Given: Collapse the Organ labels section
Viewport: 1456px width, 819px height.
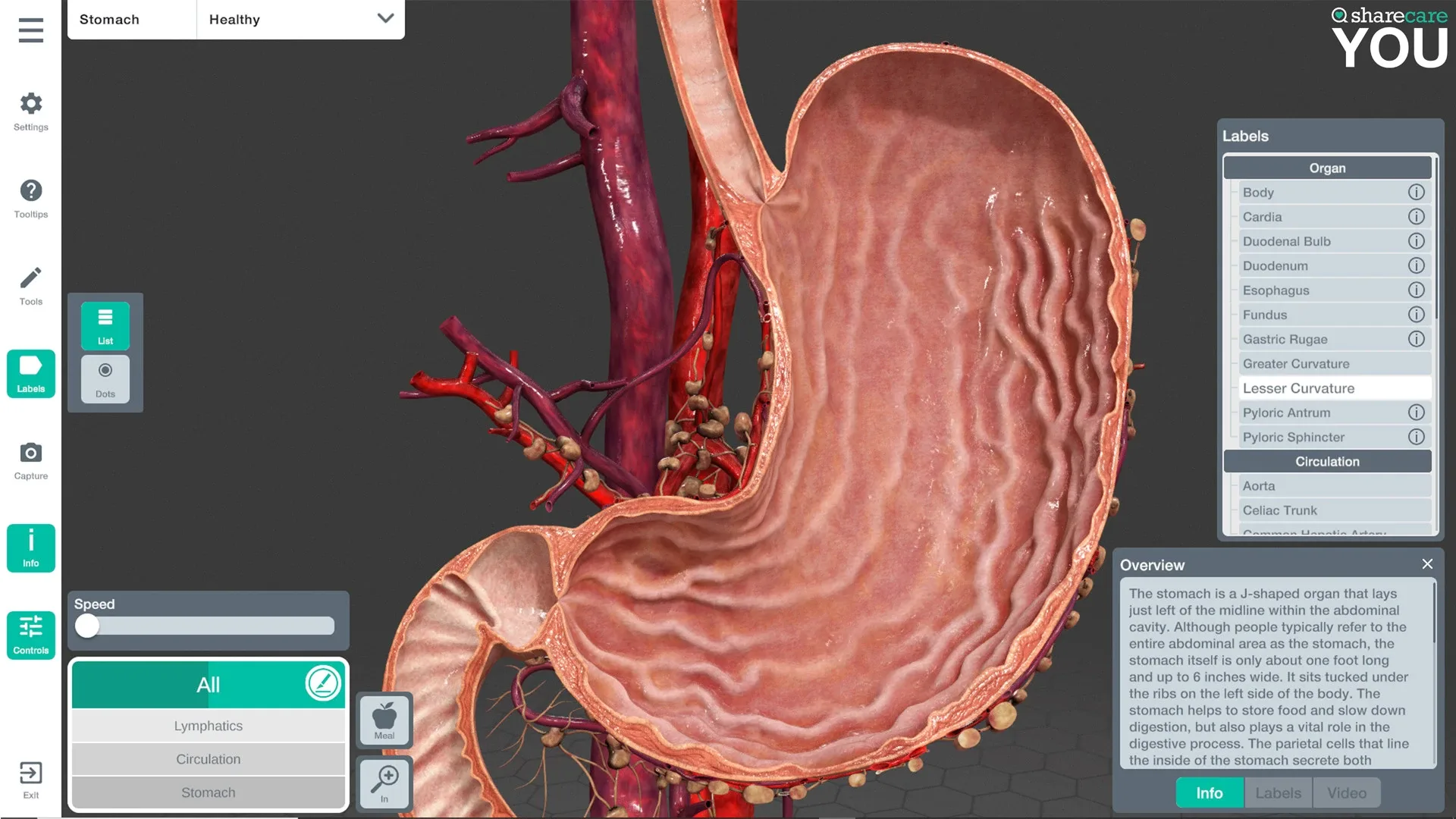Looking at the screenshot, I should tap(1326, 168).
